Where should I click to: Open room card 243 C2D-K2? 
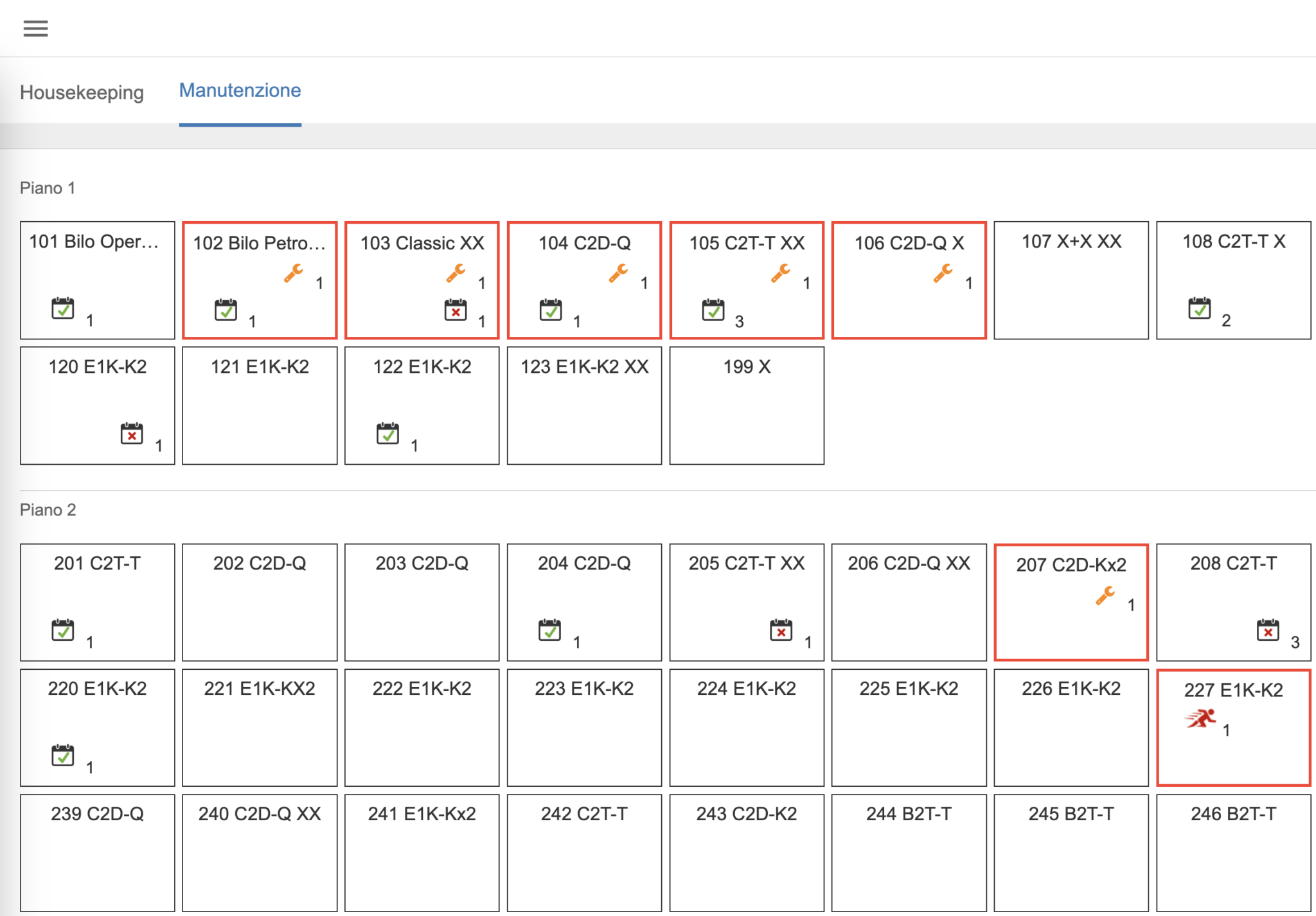click(x=747, y=853)
